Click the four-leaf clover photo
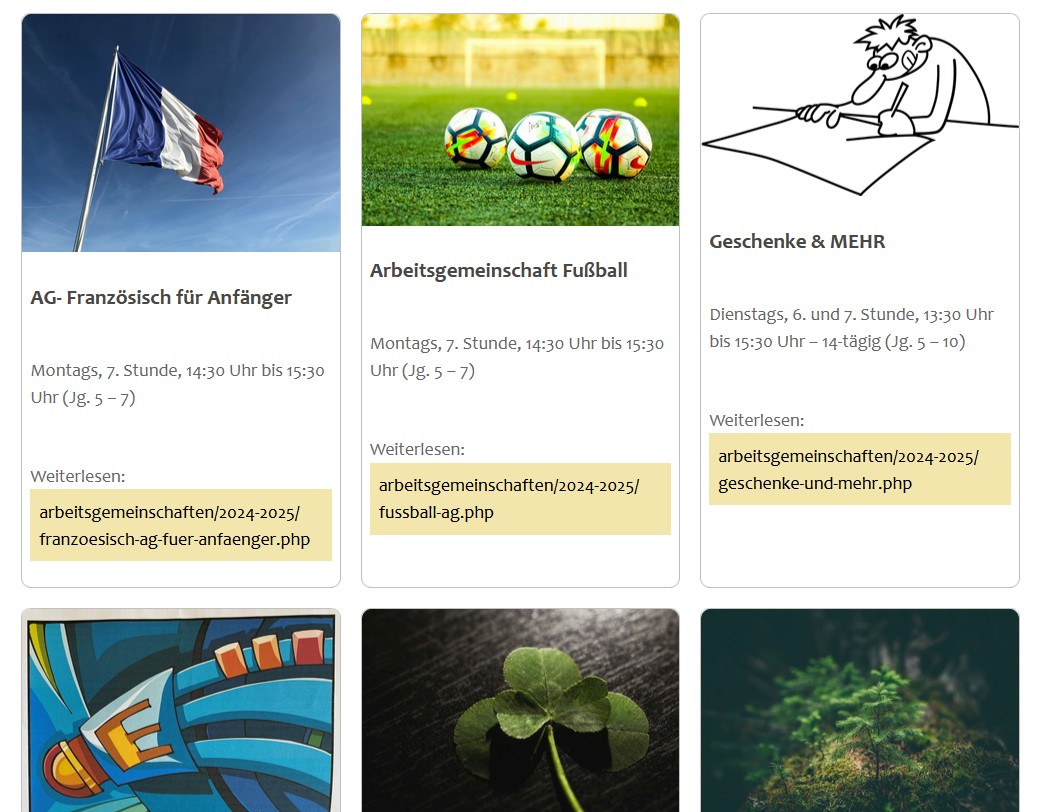 click(520, 710)
